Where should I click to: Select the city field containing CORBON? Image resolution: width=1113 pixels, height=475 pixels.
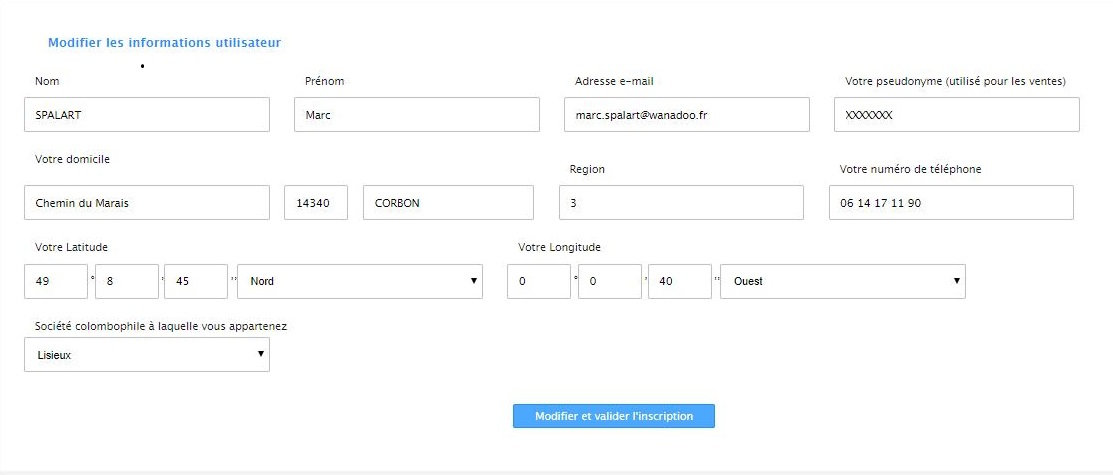coord(448,202)
